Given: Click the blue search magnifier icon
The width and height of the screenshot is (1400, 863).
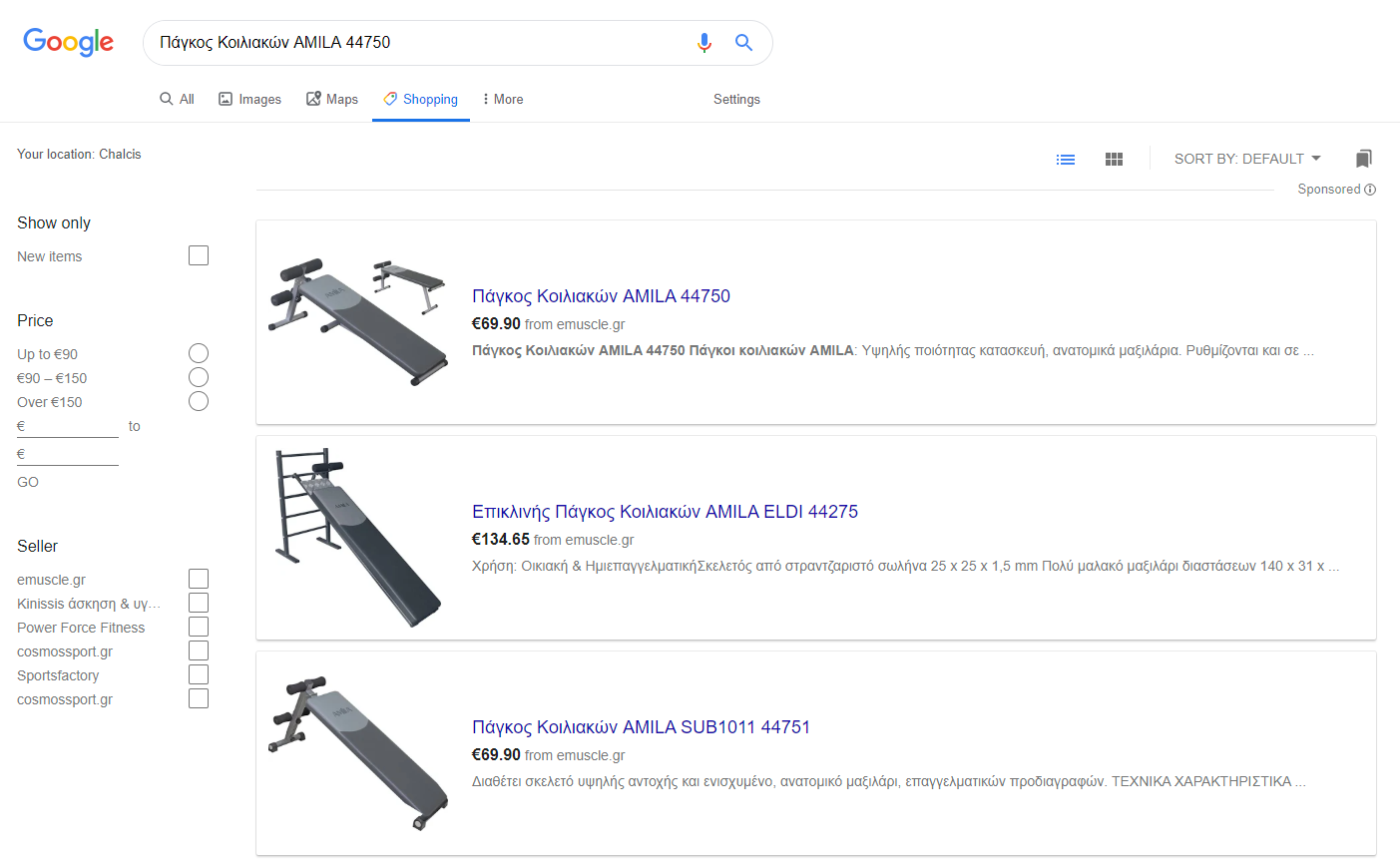Looking at the screenshot, I should click(743, 42).
